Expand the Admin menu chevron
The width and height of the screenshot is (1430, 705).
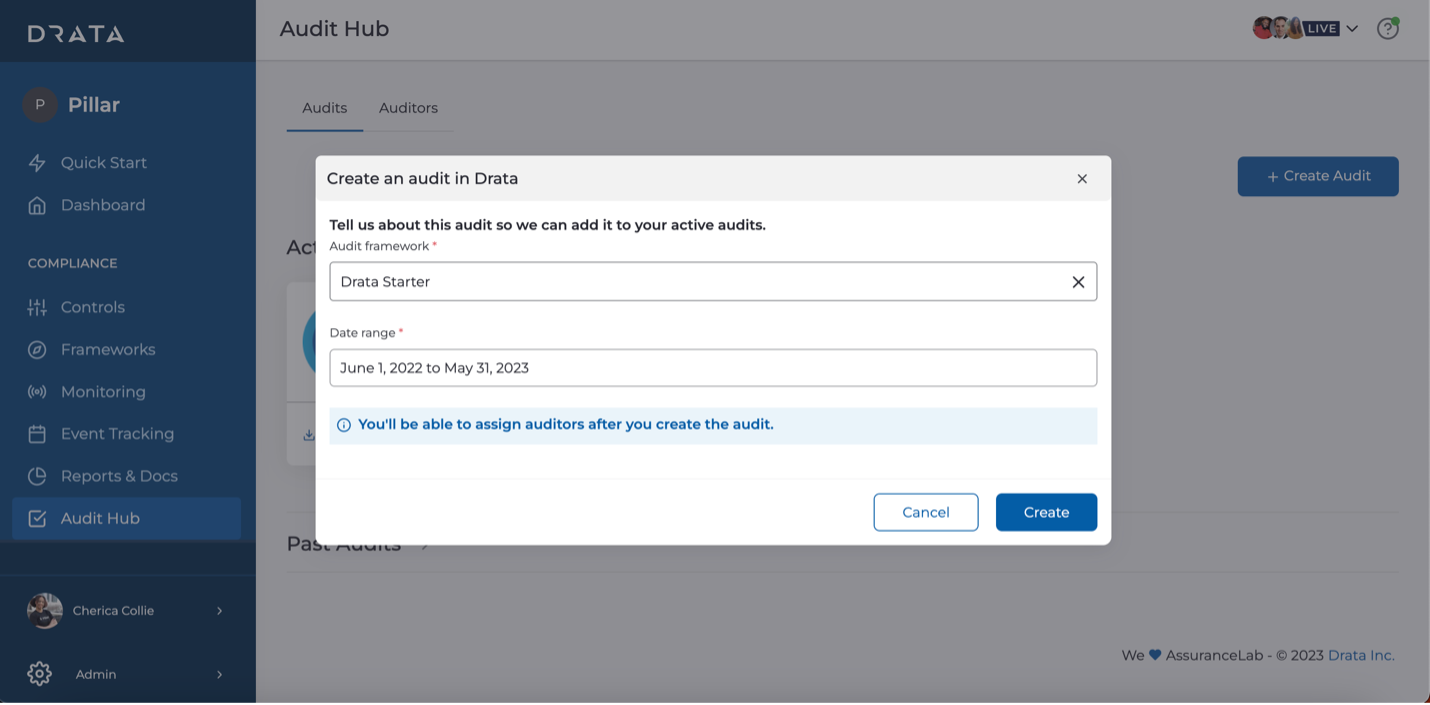[219, 675]
